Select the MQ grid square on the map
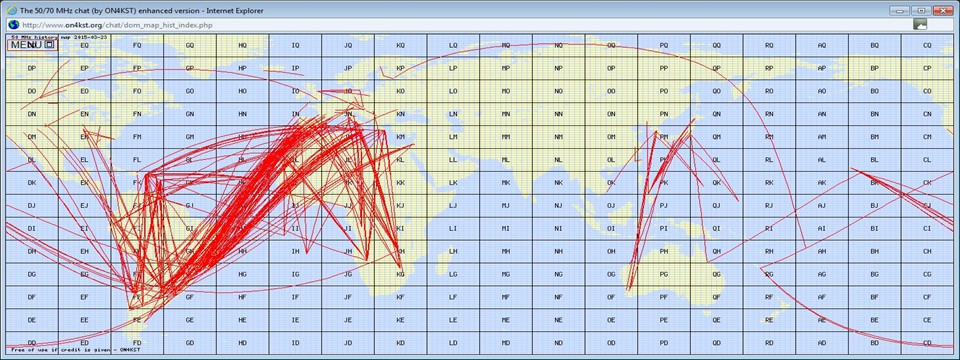 [506, 45]
